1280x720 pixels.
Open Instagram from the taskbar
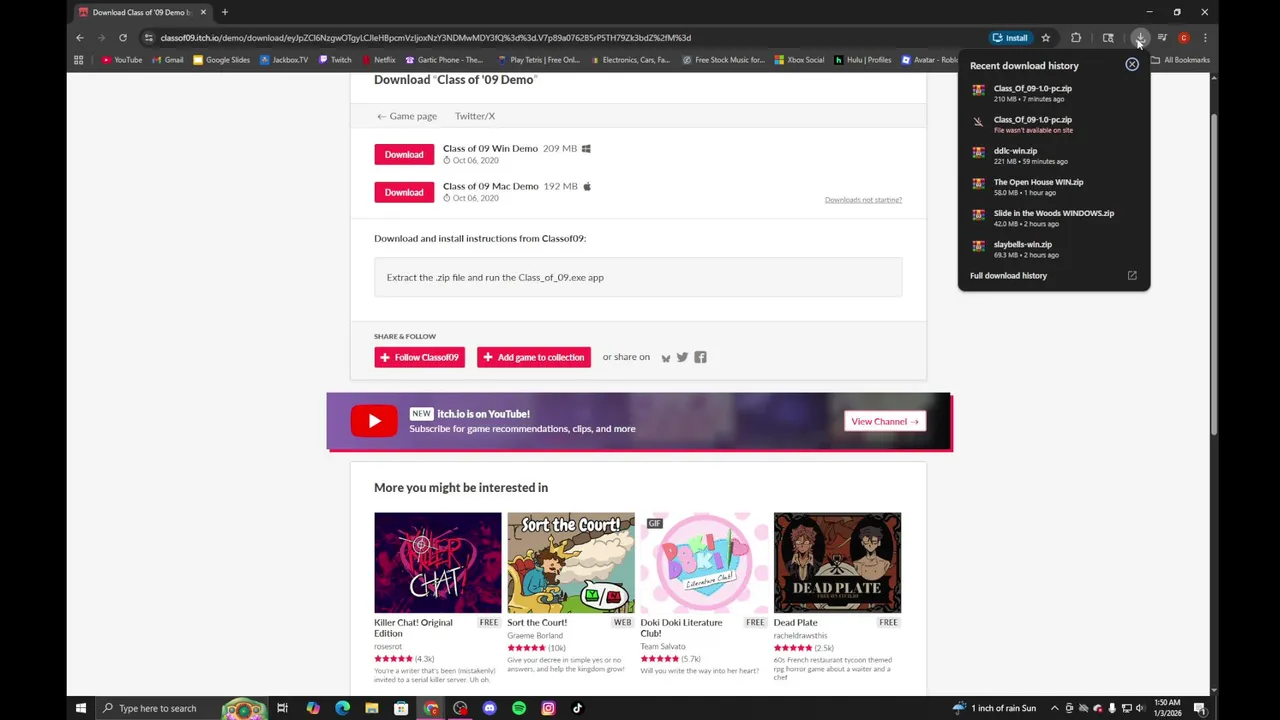(548, 708)
